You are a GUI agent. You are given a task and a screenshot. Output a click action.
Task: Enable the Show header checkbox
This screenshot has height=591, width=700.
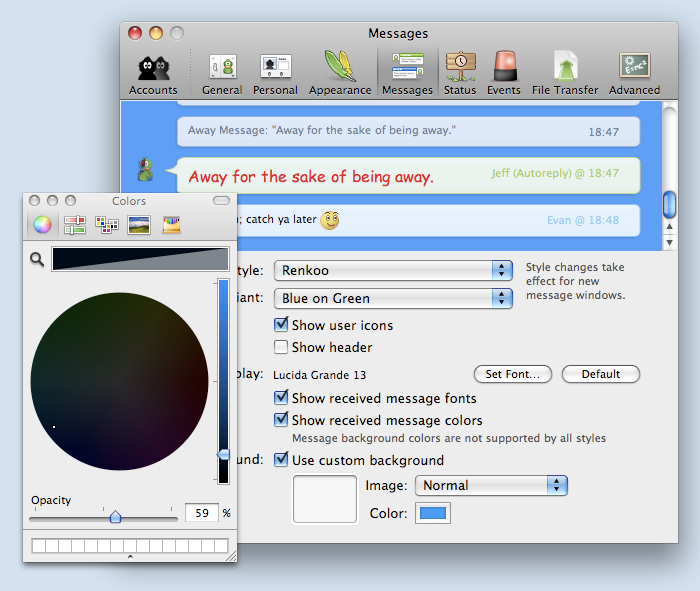(x=281, y=347)
